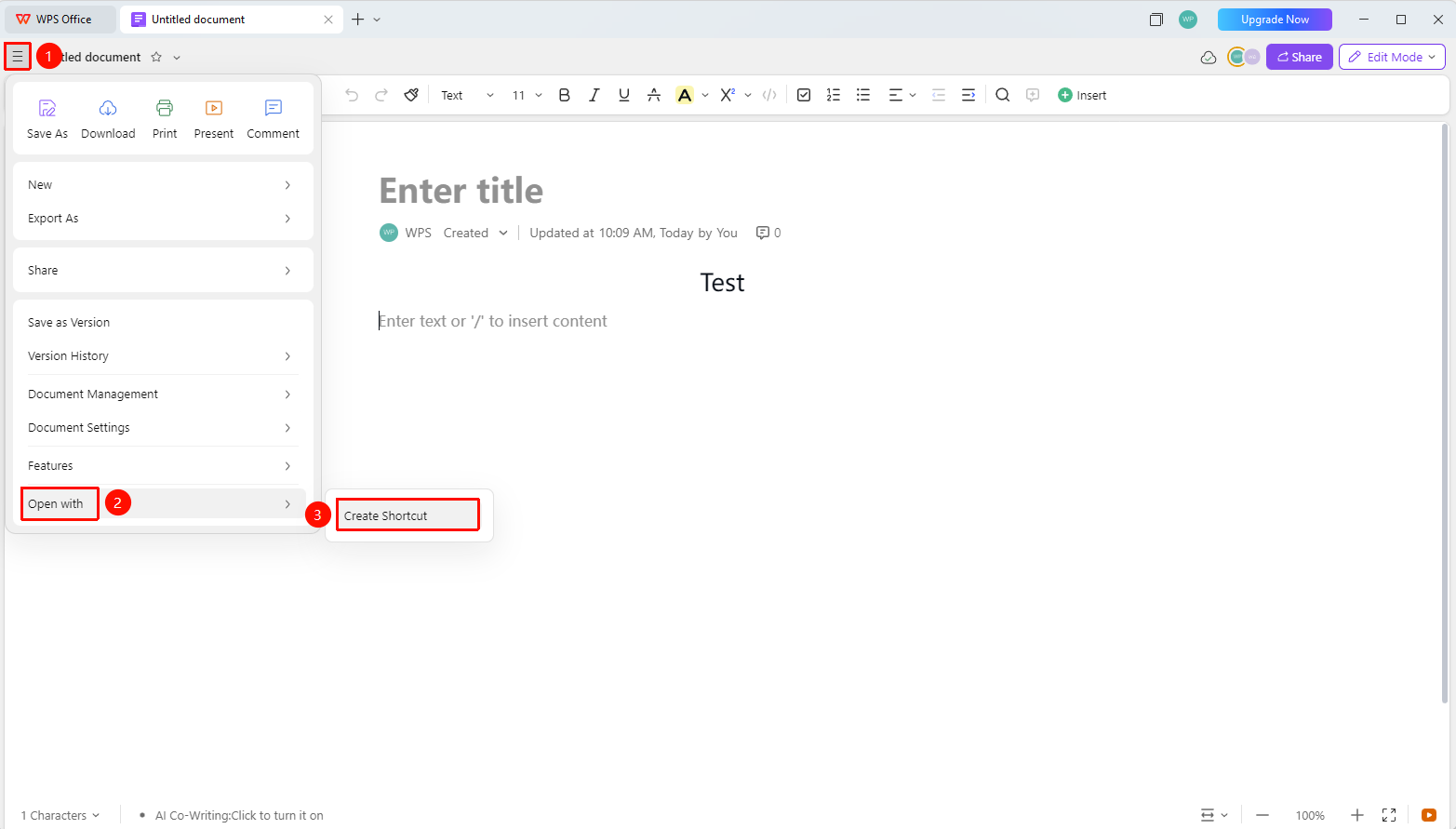
Task: Open the text style dropdown
Action: (x=467, y=95)
